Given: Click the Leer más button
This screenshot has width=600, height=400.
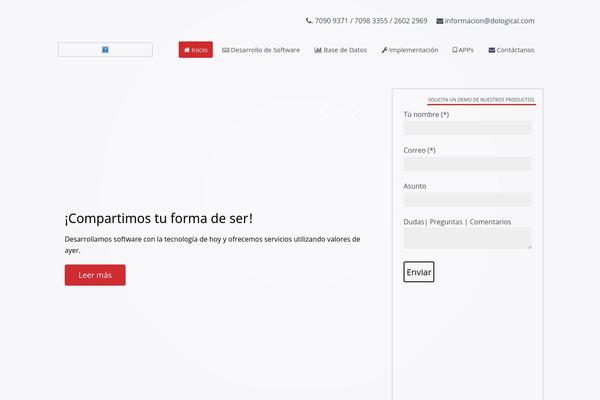Looking at the screenshot, I should coord(95,275).
